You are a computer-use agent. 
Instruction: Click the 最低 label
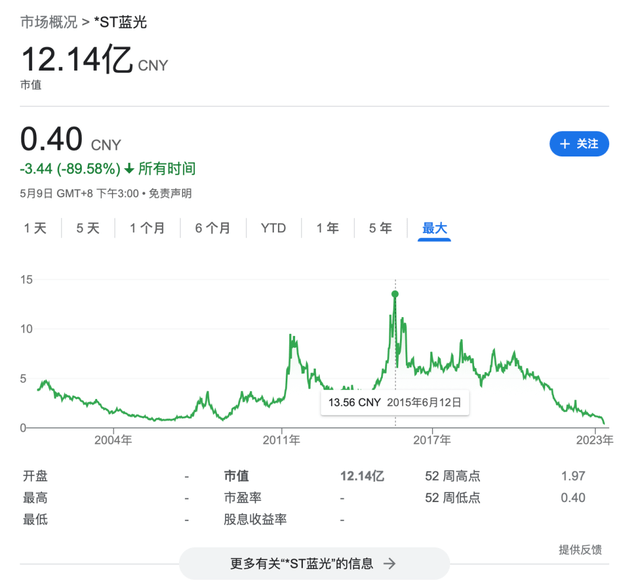35,519
